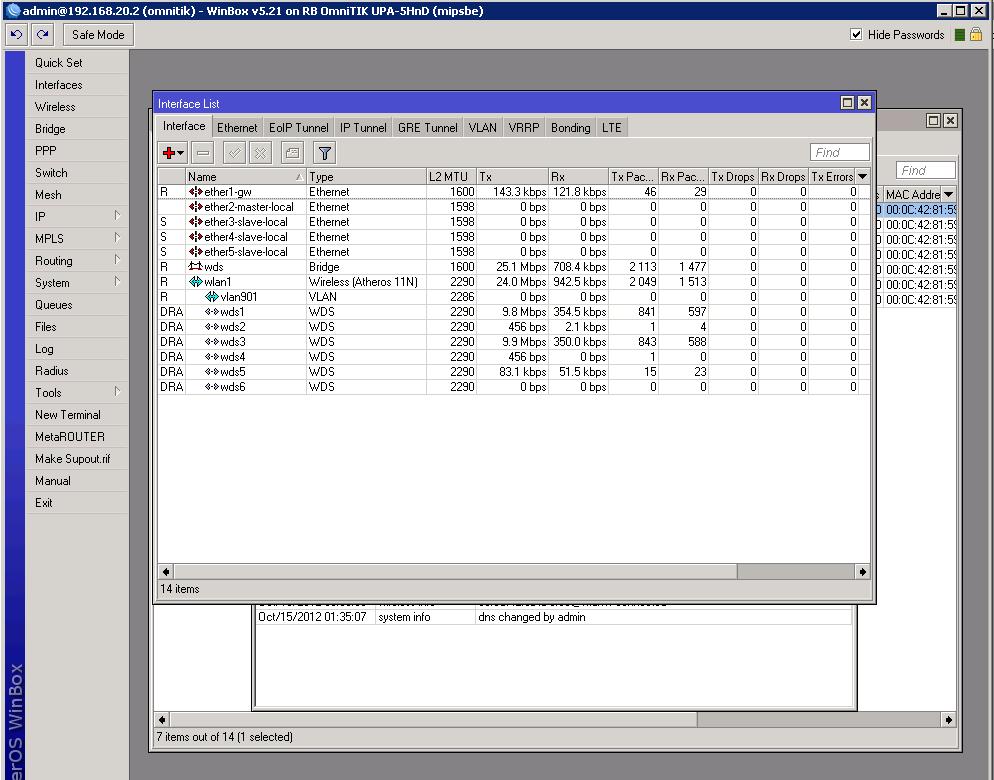Toggle the Hide Passwords checkbox
This screenshot has width=994, height=780.
tap(856, 35)
